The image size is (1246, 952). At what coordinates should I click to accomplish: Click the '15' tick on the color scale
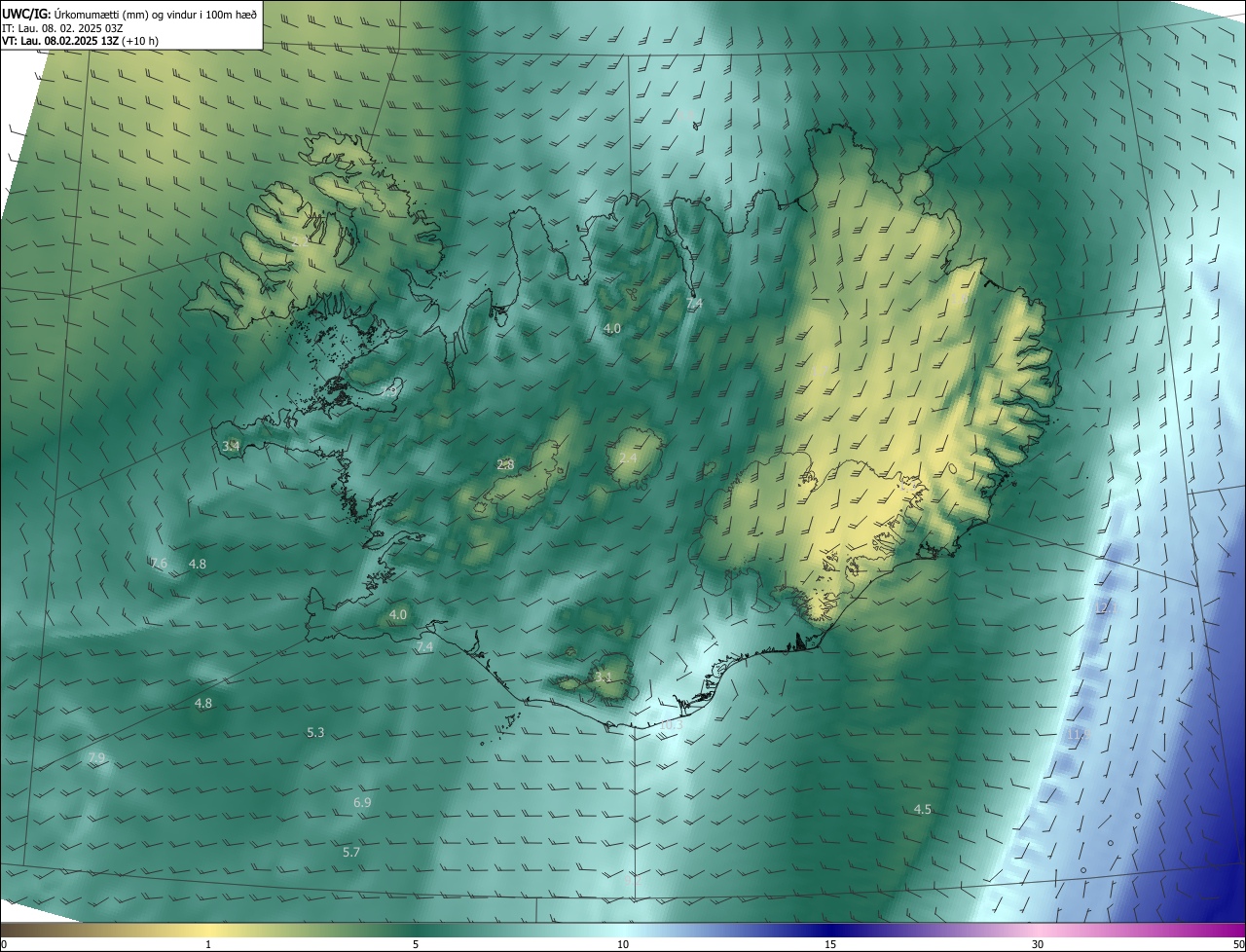830,944
